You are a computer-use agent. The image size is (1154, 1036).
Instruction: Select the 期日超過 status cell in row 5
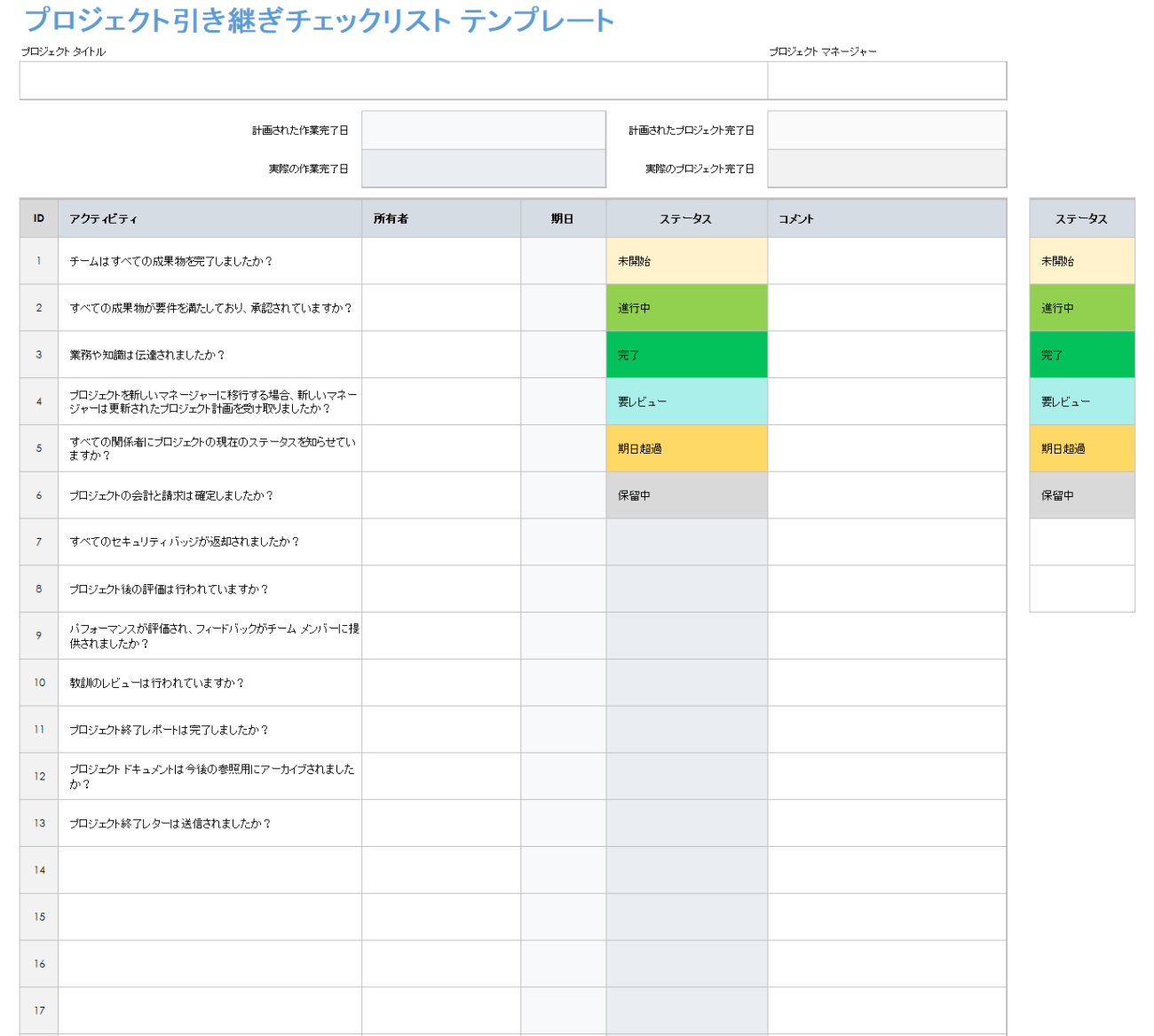click(687, 448)
